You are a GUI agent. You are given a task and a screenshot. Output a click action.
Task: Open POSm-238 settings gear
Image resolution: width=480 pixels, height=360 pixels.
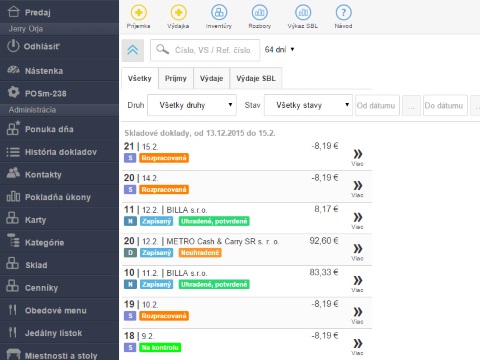point(13,92)
